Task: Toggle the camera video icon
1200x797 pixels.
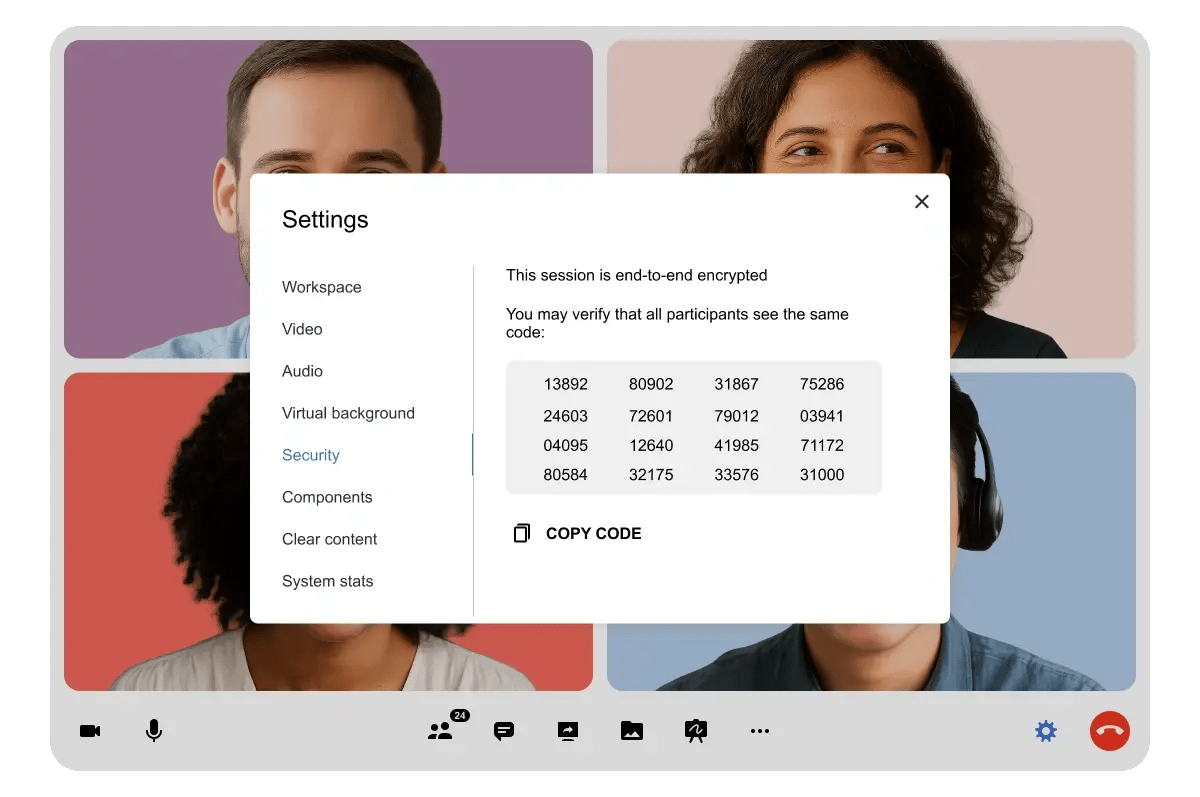Action: pyautogui.click(x=90, y=731)
